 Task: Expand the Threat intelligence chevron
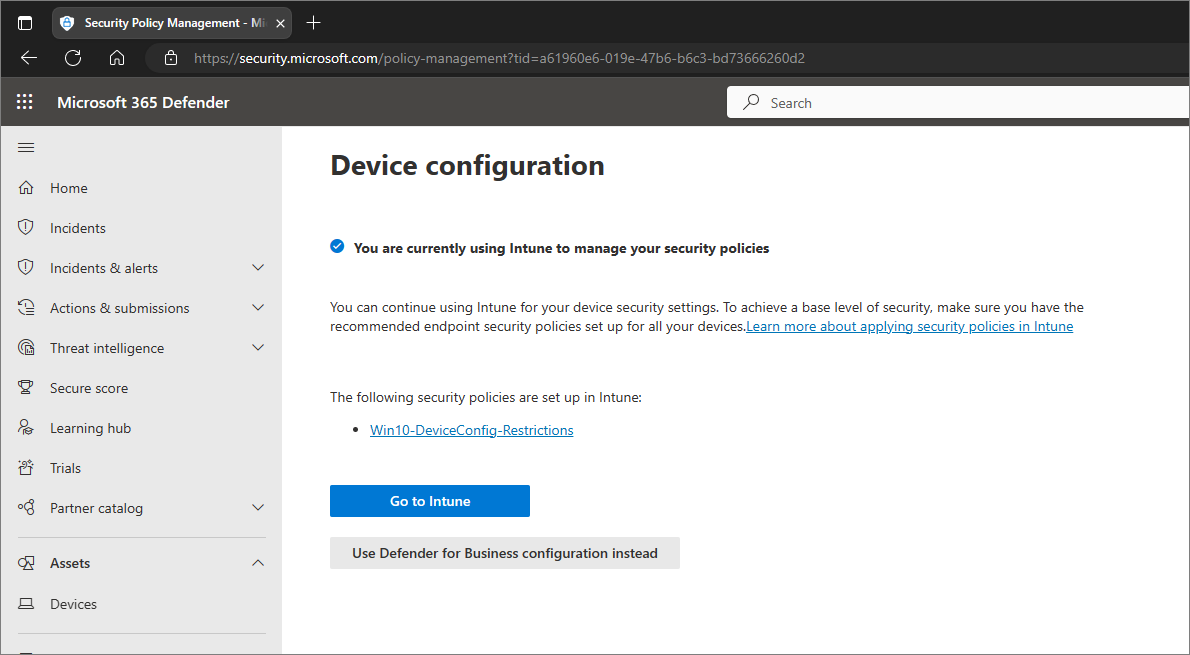click(258, 348)
